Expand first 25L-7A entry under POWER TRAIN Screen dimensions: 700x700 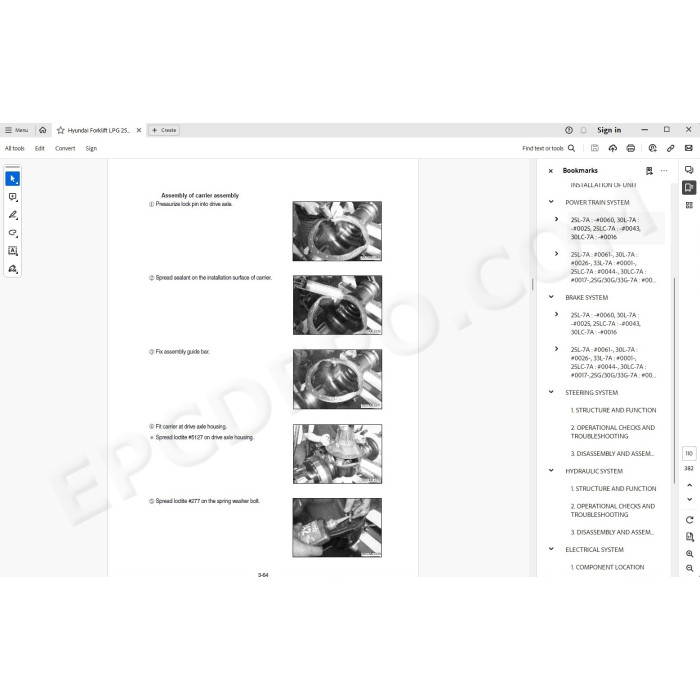[556, 219]
